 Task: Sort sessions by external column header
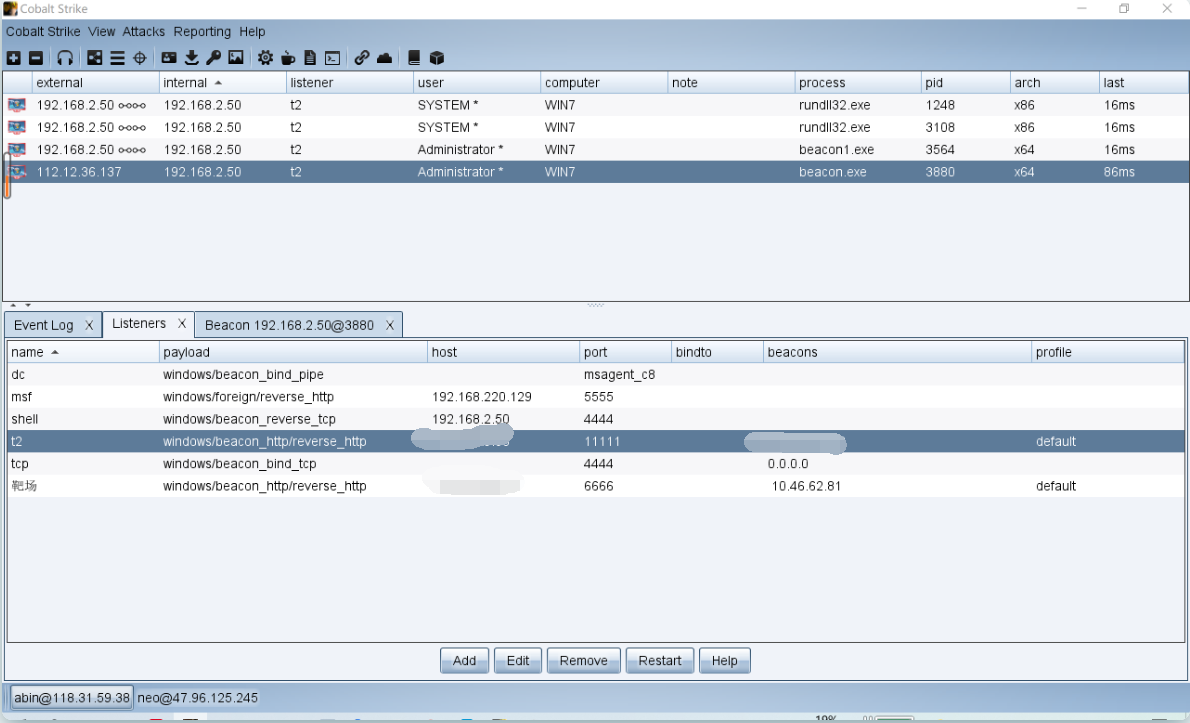point(95,83)
